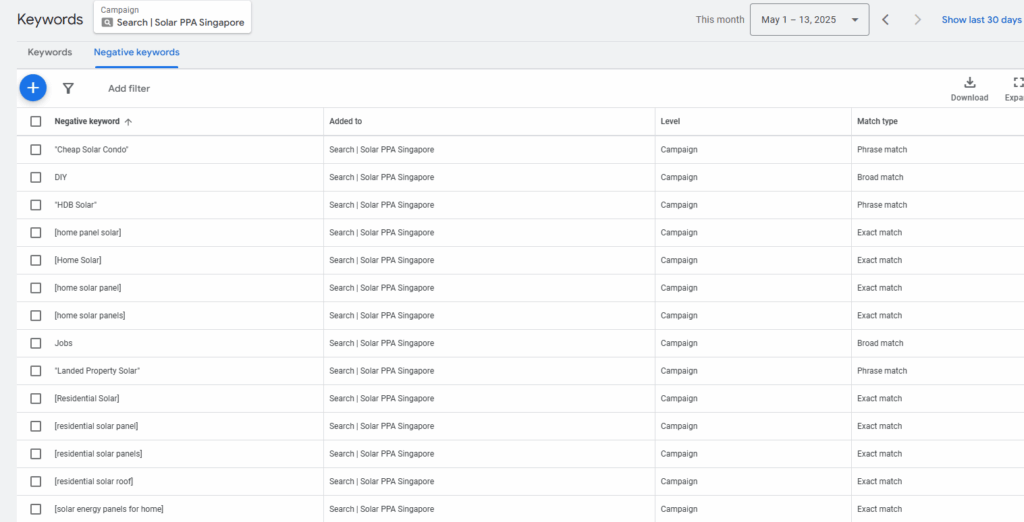
Task: Go to next date range arrow
Action: click(917, 20)
